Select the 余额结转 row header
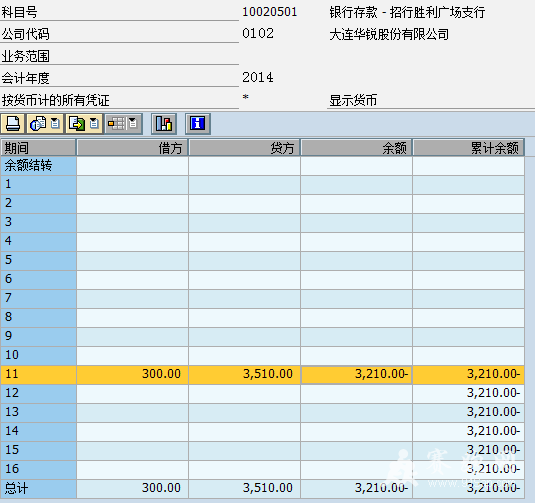 (x=38, y=166)
